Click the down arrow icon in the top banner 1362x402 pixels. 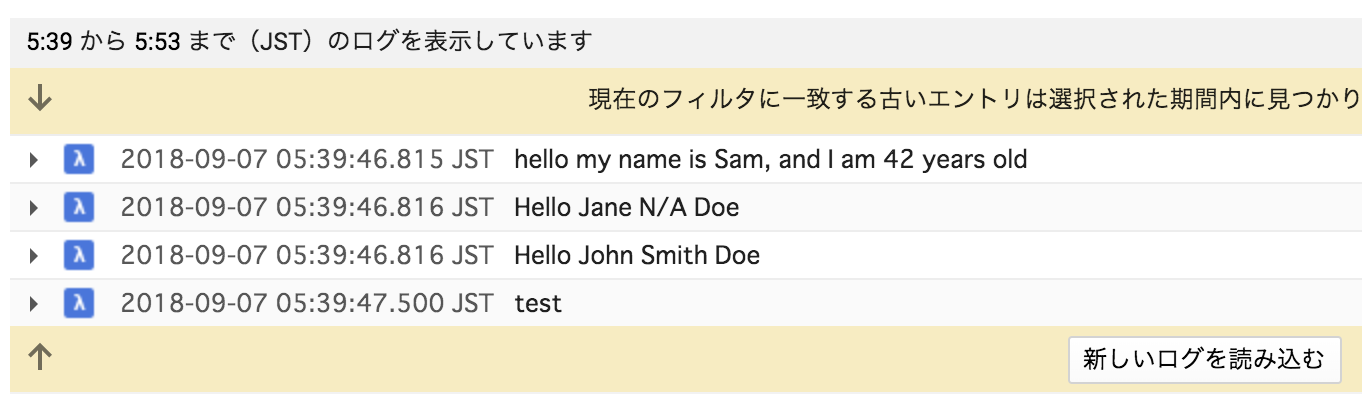[x=39, y=99]
